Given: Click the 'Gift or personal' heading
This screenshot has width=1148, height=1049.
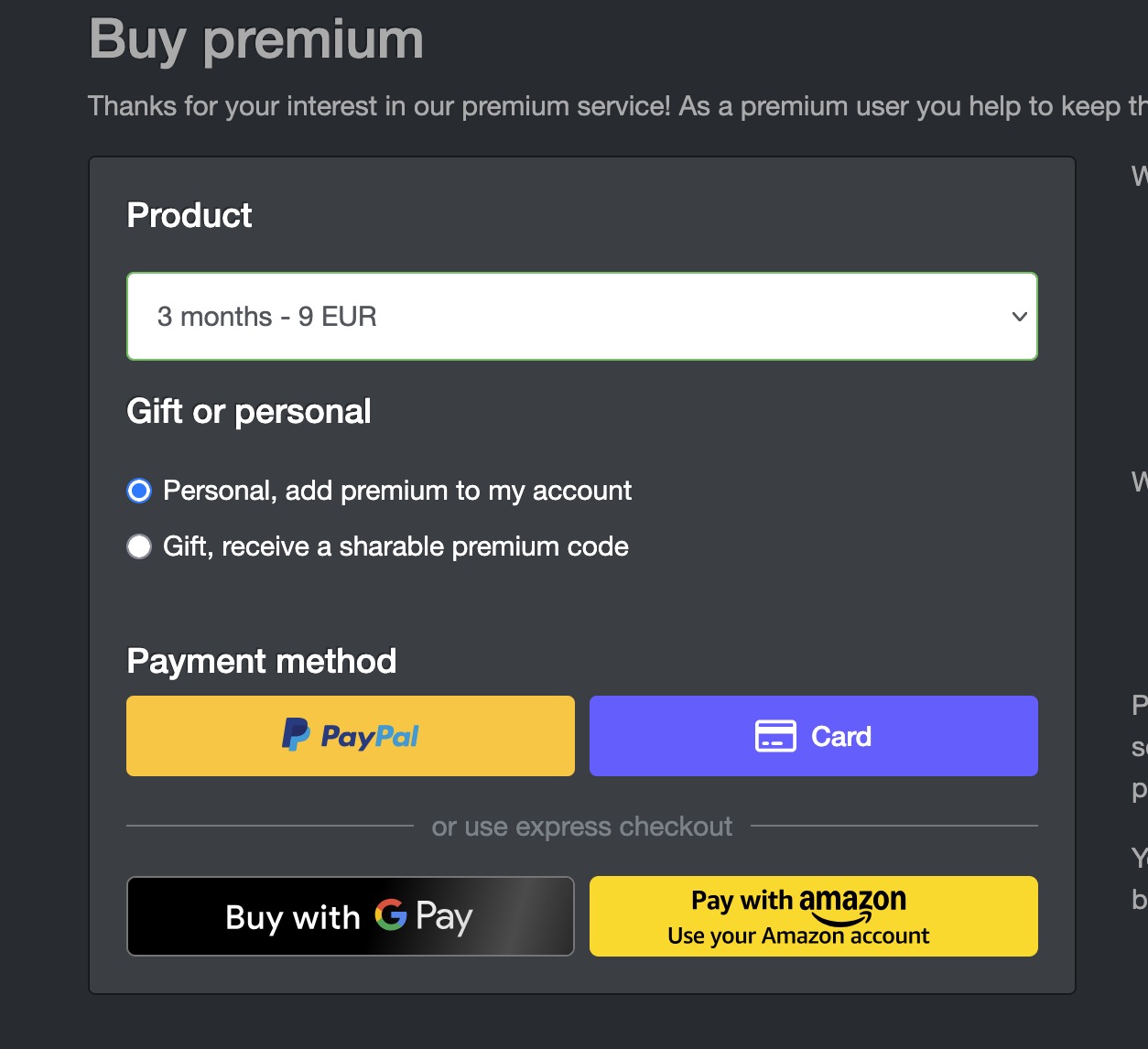Looking at the screenshot, I should (249, 412).
